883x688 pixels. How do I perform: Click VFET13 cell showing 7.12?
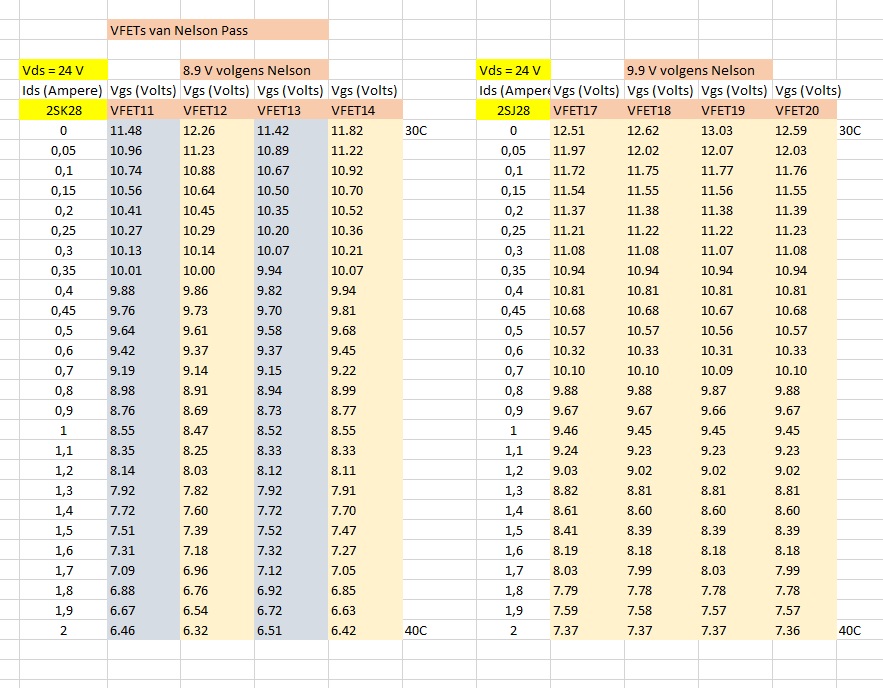tap(291, 570)
